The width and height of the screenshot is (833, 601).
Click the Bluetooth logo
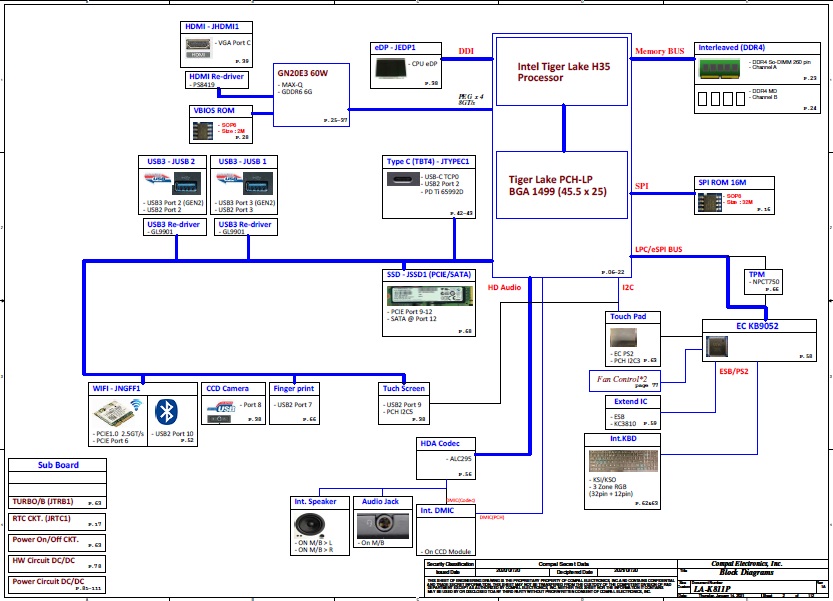click(166, 412)
